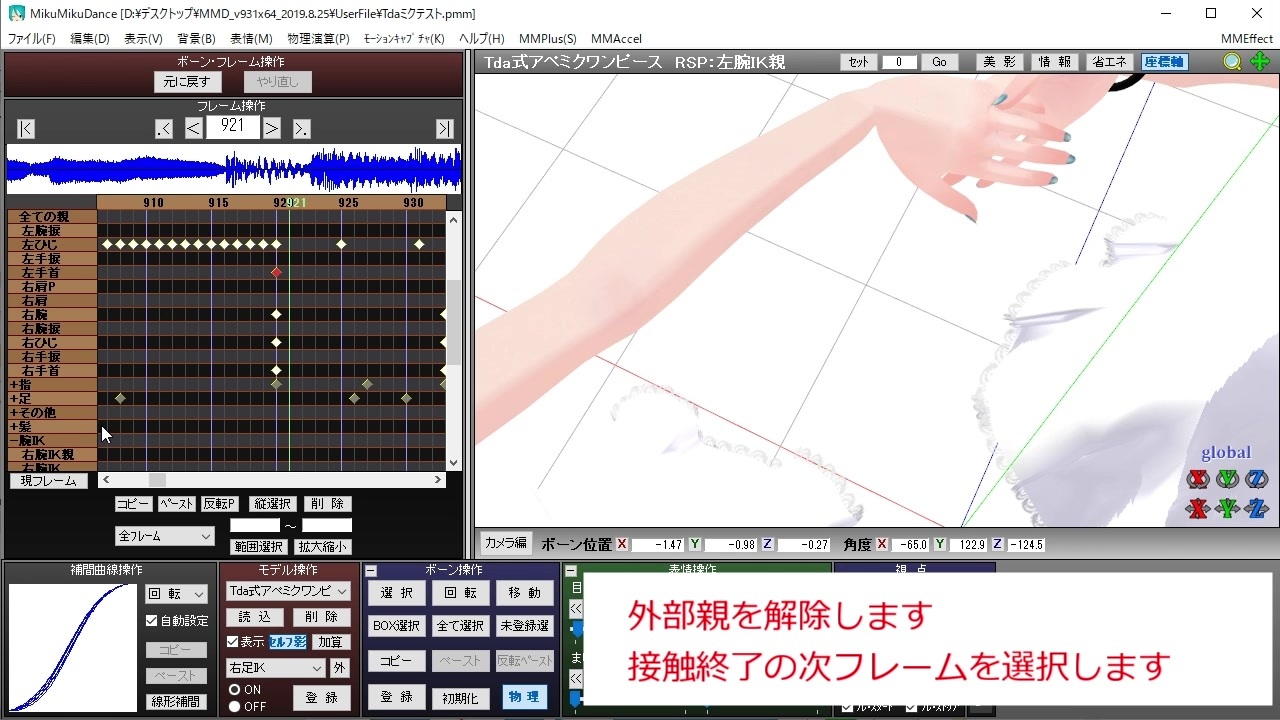Select the OFF radio button

click(235, 707)
